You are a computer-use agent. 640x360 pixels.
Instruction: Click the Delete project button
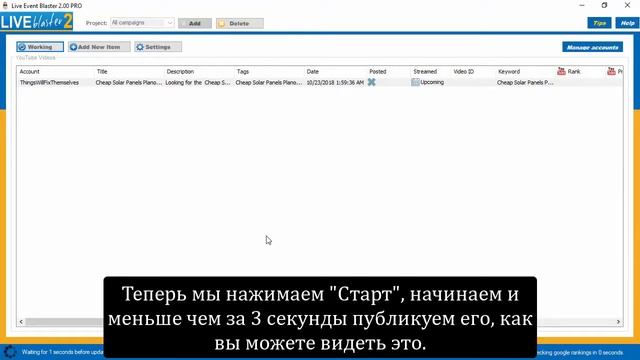[240, 23]
